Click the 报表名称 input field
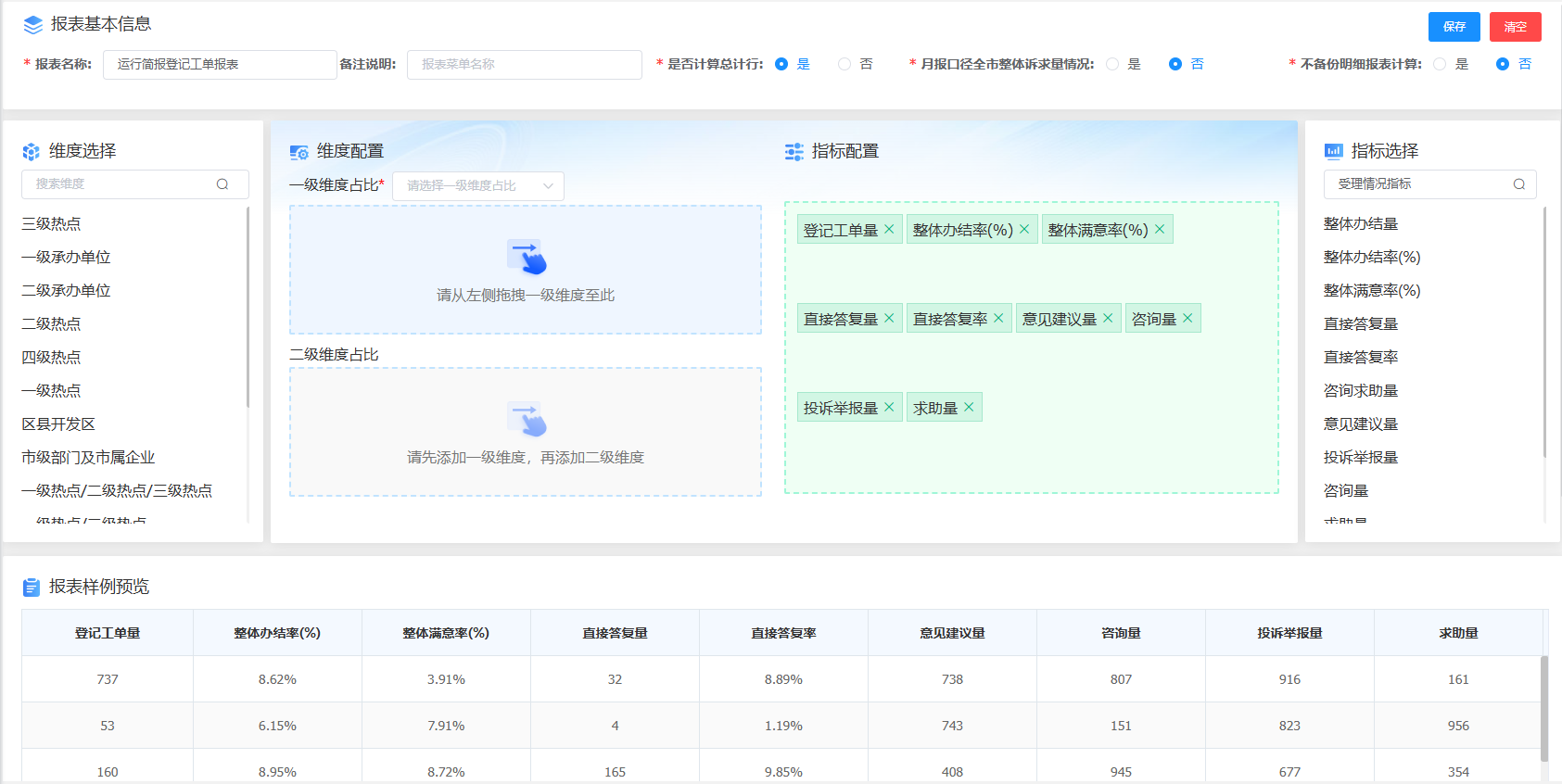This screenshot has height=784, width=1562. click(x=220, y=64)
